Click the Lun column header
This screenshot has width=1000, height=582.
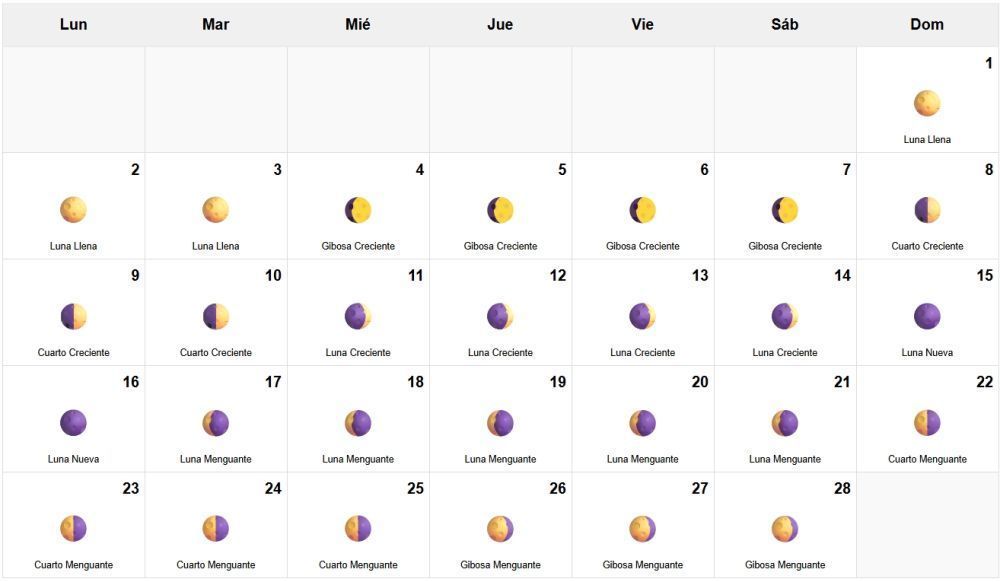coord(73,24)
